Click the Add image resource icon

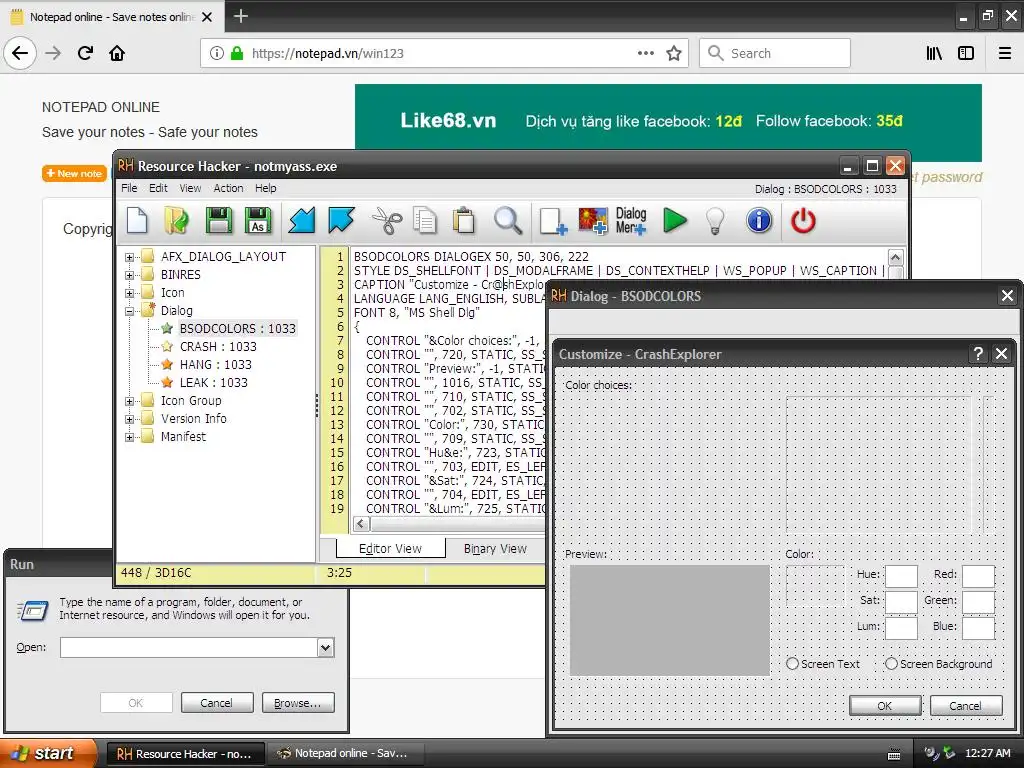point(593,221)
